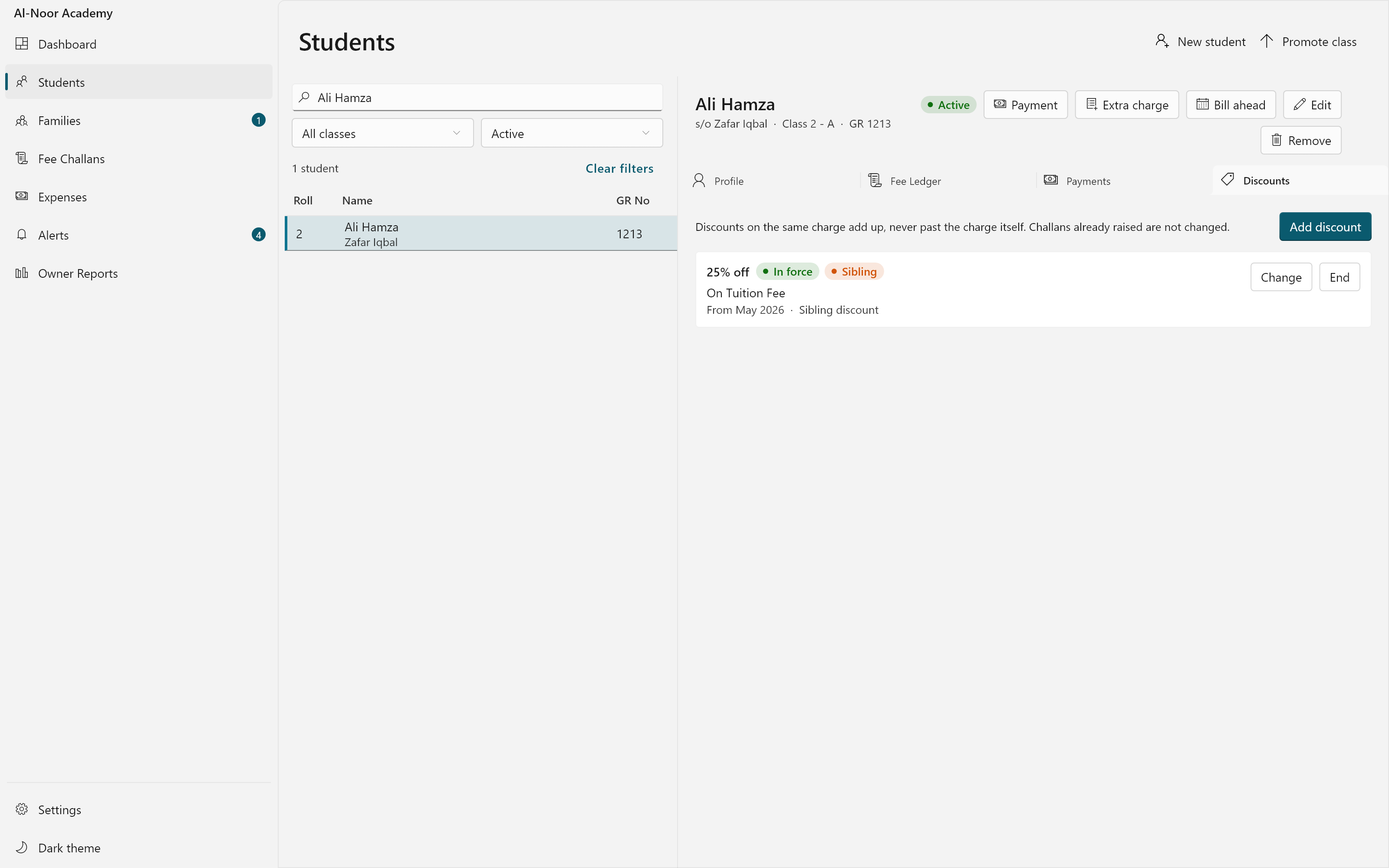
Task: Click the Remove trash icon
Action: [x=1277, y=140]
